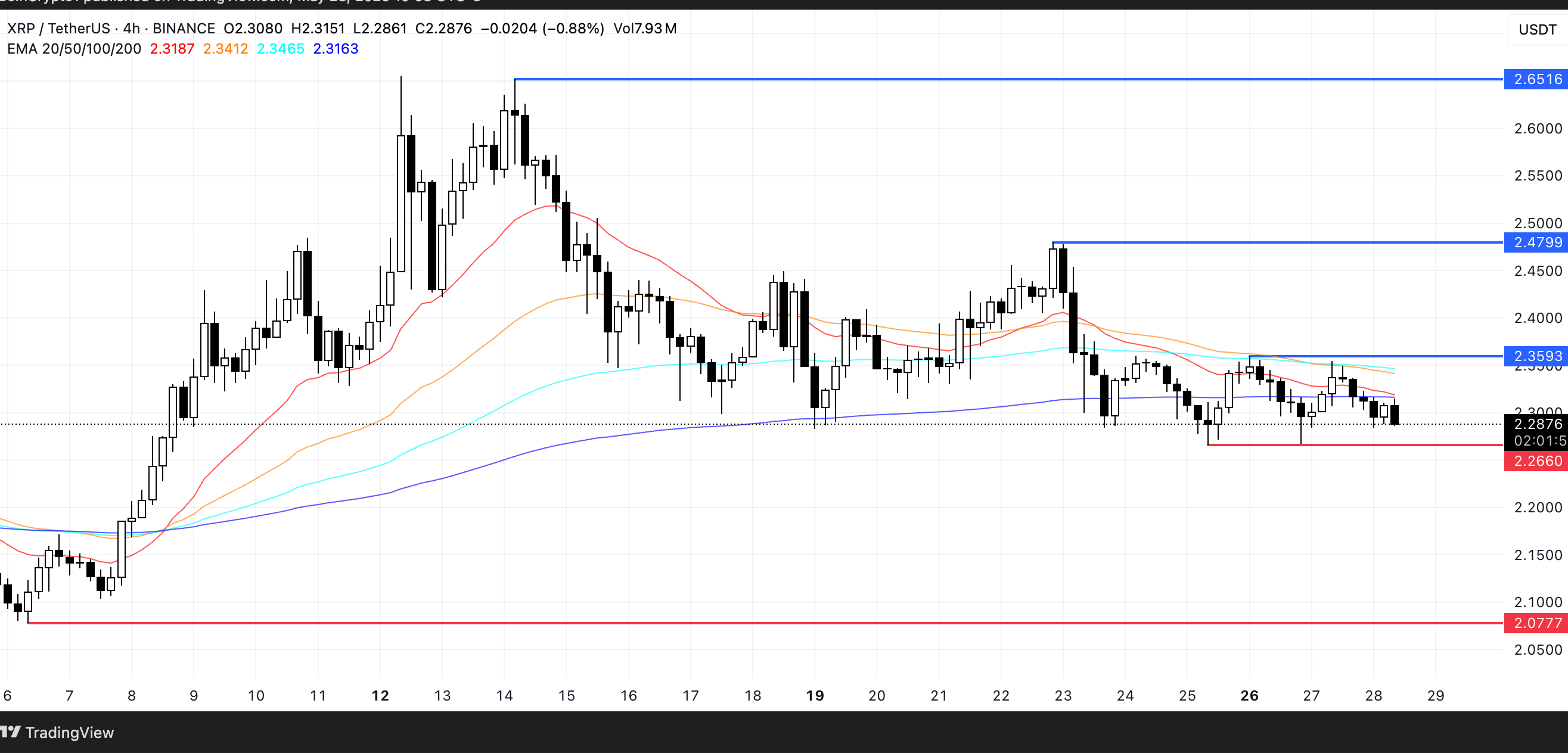Screen dimensions: 1568x753
Task: Click the 2.1500 price axis tick
Action: click(1538, 555)
